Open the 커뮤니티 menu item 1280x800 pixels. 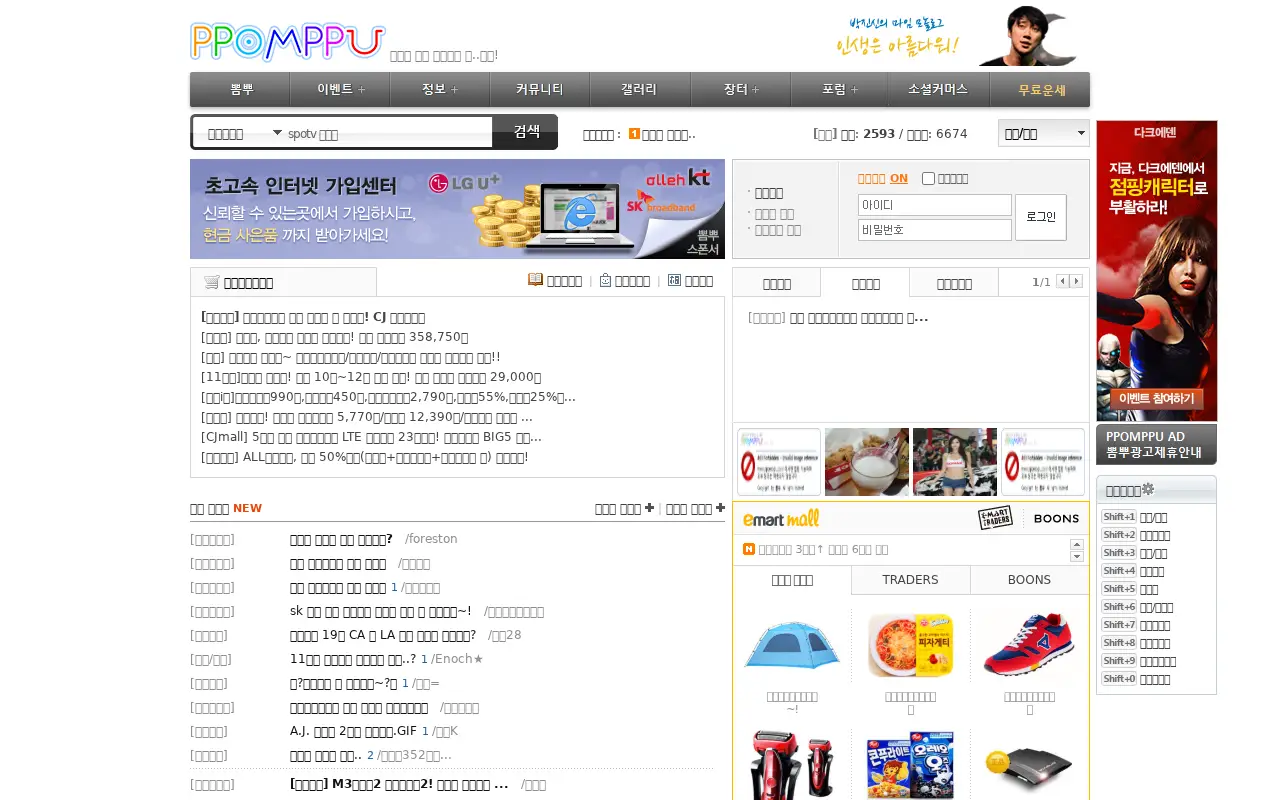[540, 89]
